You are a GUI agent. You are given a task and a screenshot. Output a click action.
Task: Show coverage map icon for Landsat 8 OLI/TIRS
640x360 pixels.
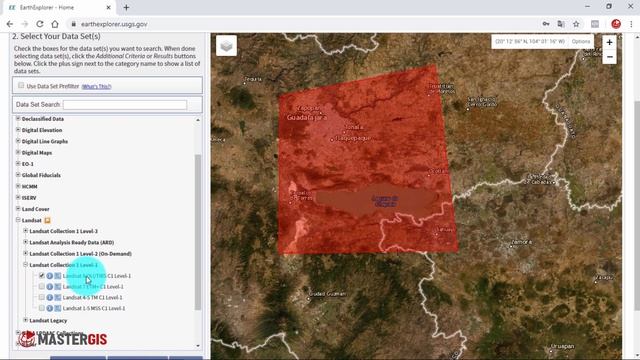click(x=58, y=276)
